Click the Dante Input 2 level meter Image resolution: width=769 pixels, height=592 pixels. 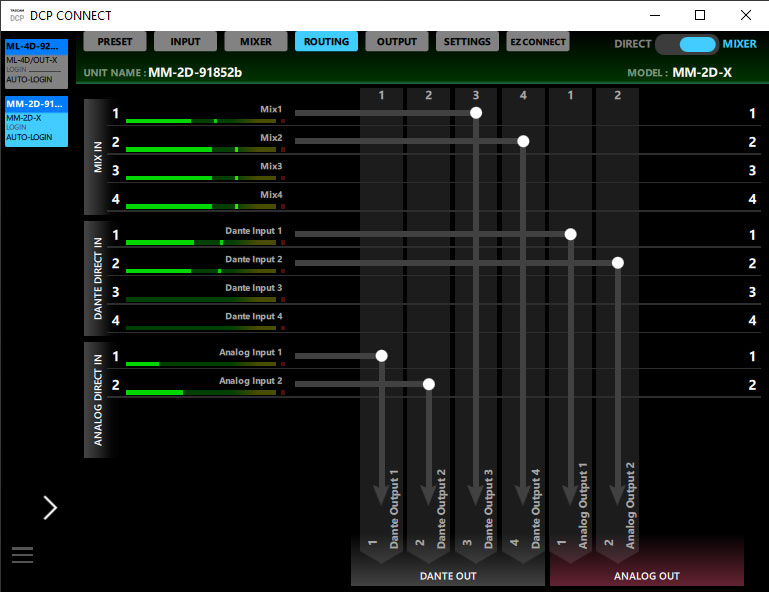tap(205, 271)
